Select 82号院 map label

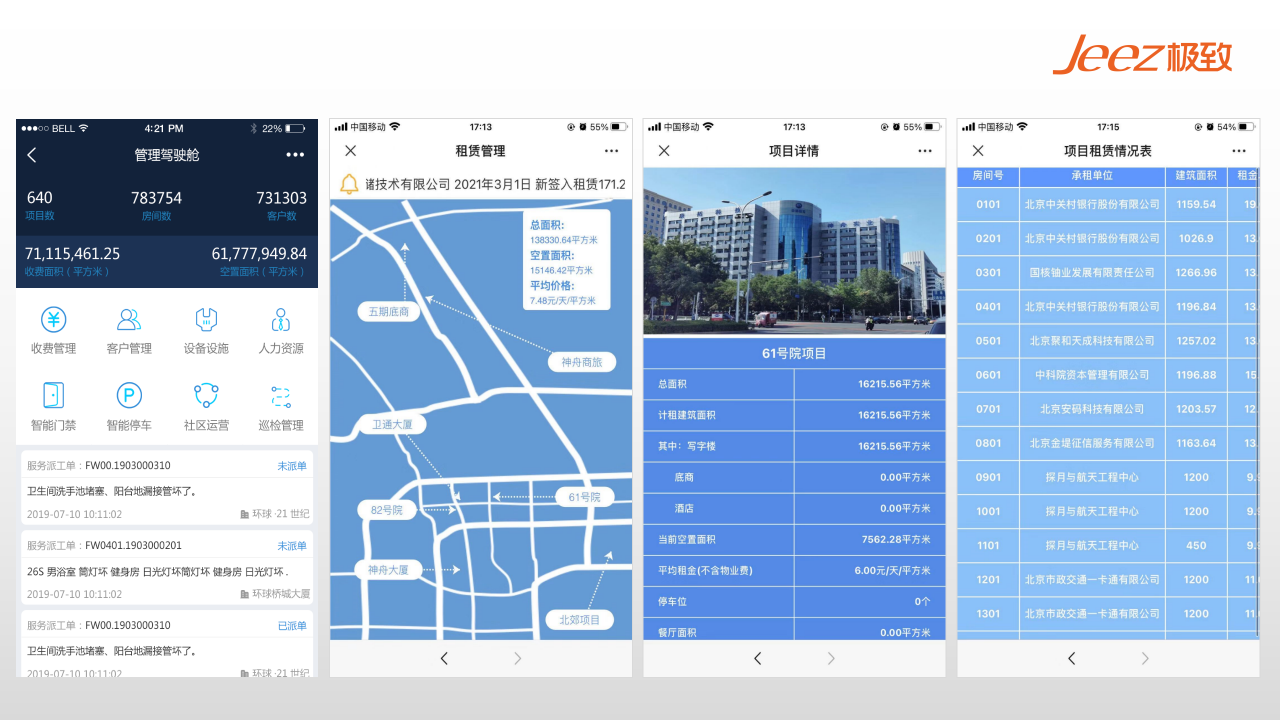point(387,510)
